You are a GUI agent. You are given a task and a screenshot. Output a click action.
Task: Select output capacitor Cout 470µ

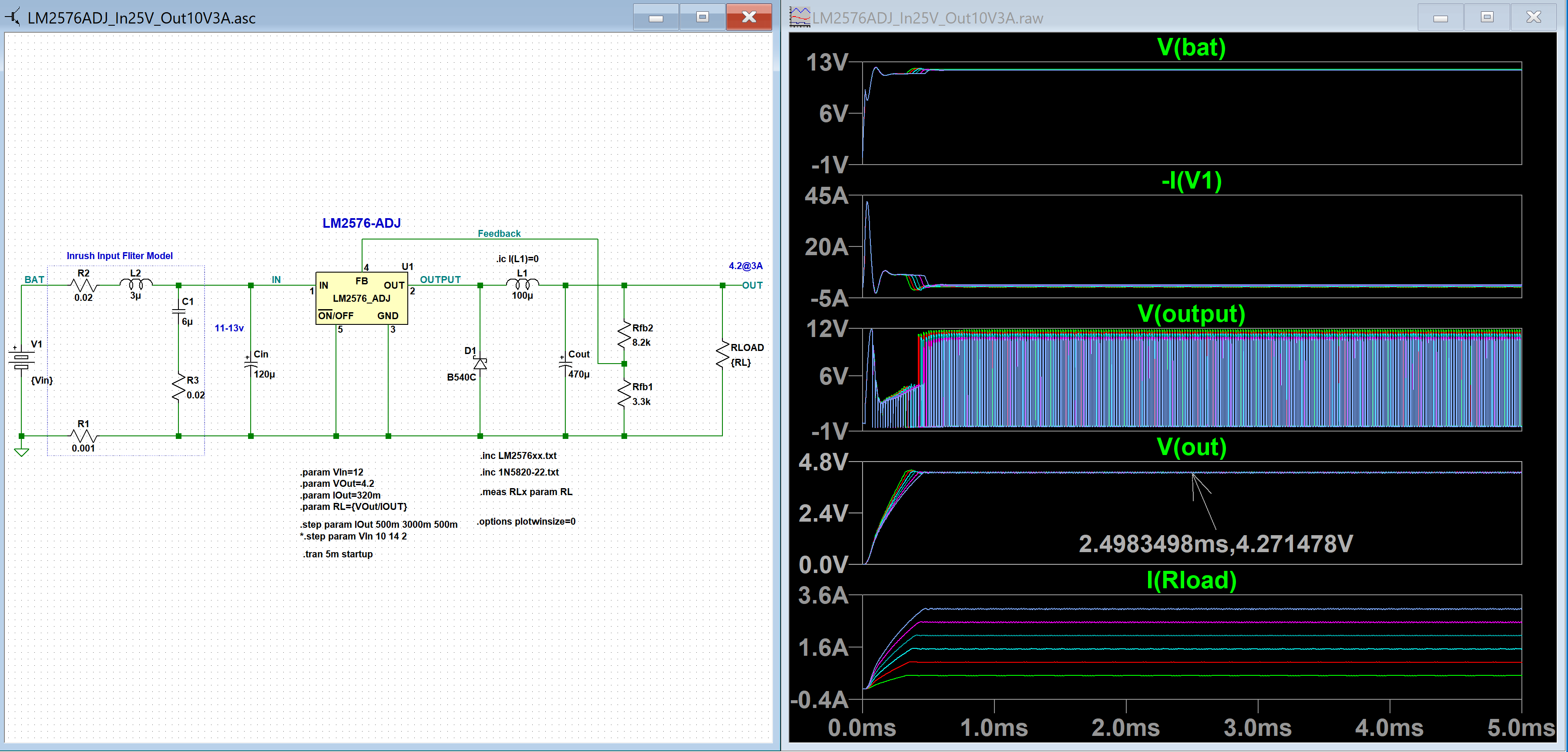click(565, 364)
